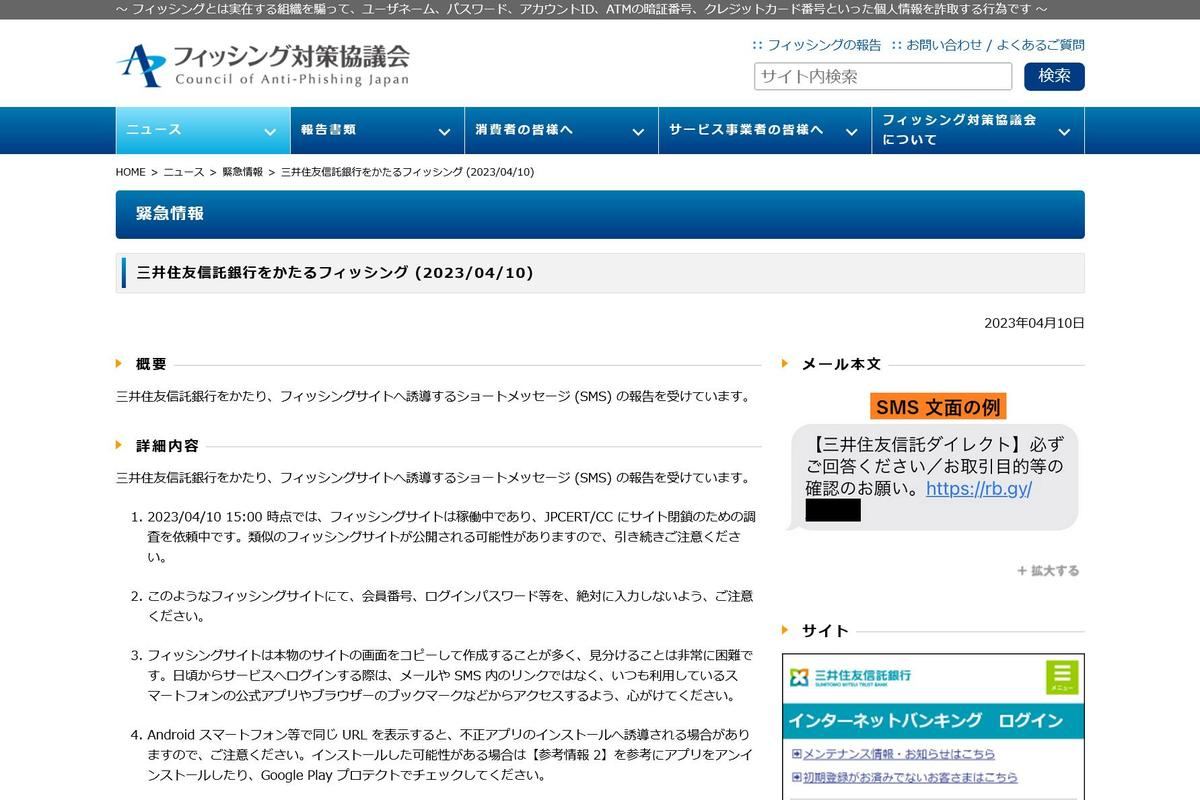Screen dimensions: 1200x800
Task: Click the メール本文 sidebar heading
Action: tap(841, 364)
